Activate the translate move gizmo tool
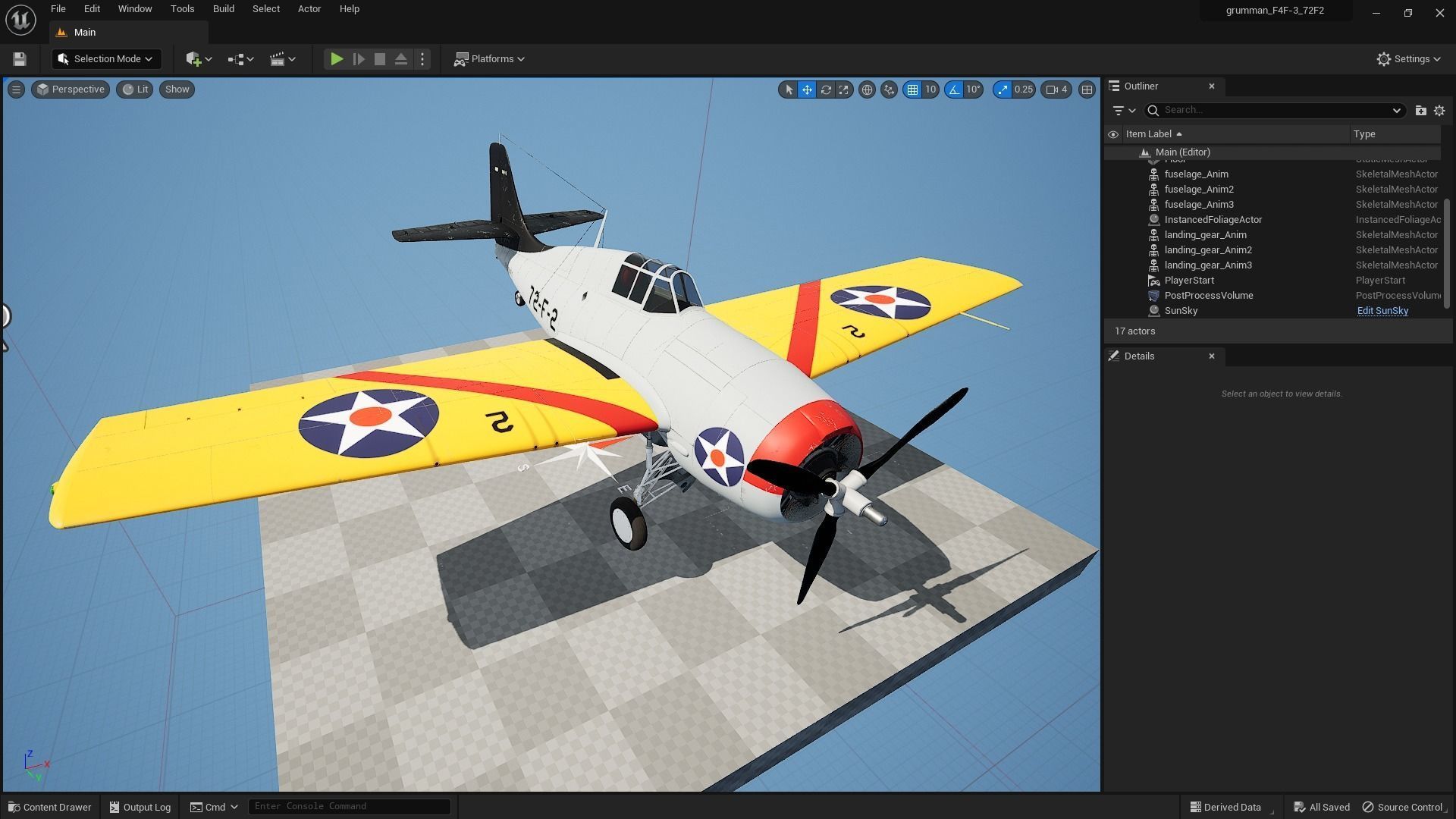Image resolution: width=1456 pixels, height=819 pixels. click(x=807, y=90)
